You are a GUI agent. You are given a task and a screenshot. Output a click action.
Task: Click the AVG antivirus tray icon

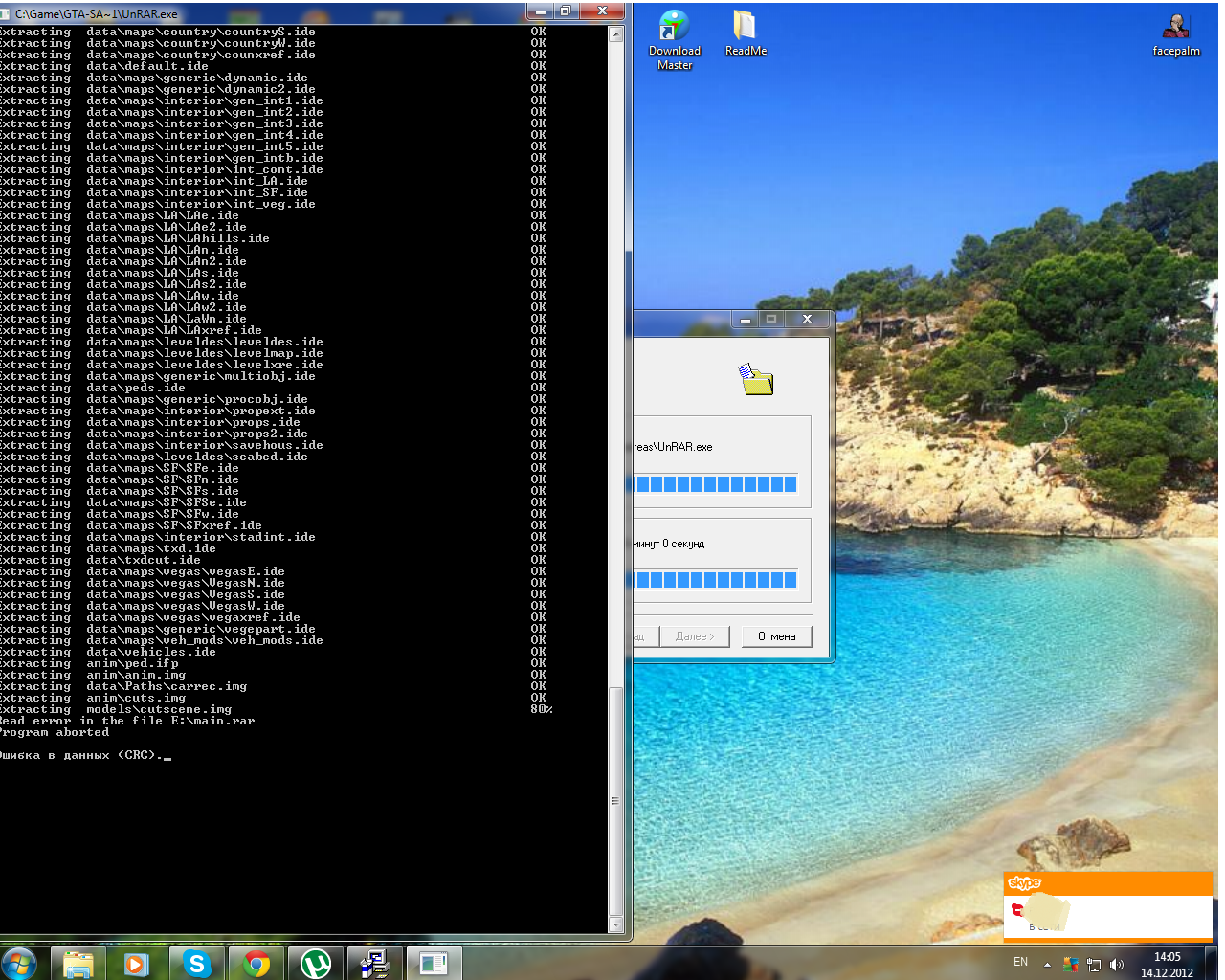click(1070, 965)
